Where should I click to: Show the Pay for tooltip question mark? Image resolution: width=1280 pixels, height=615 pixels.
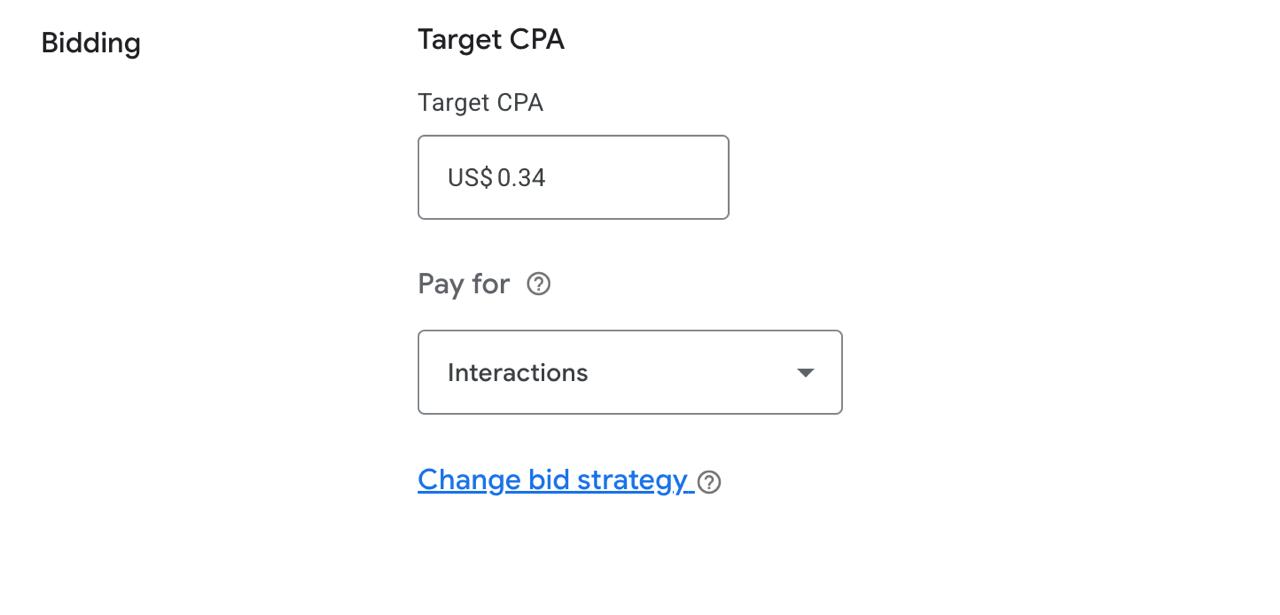pyautogui.click(x=538, y=285)
